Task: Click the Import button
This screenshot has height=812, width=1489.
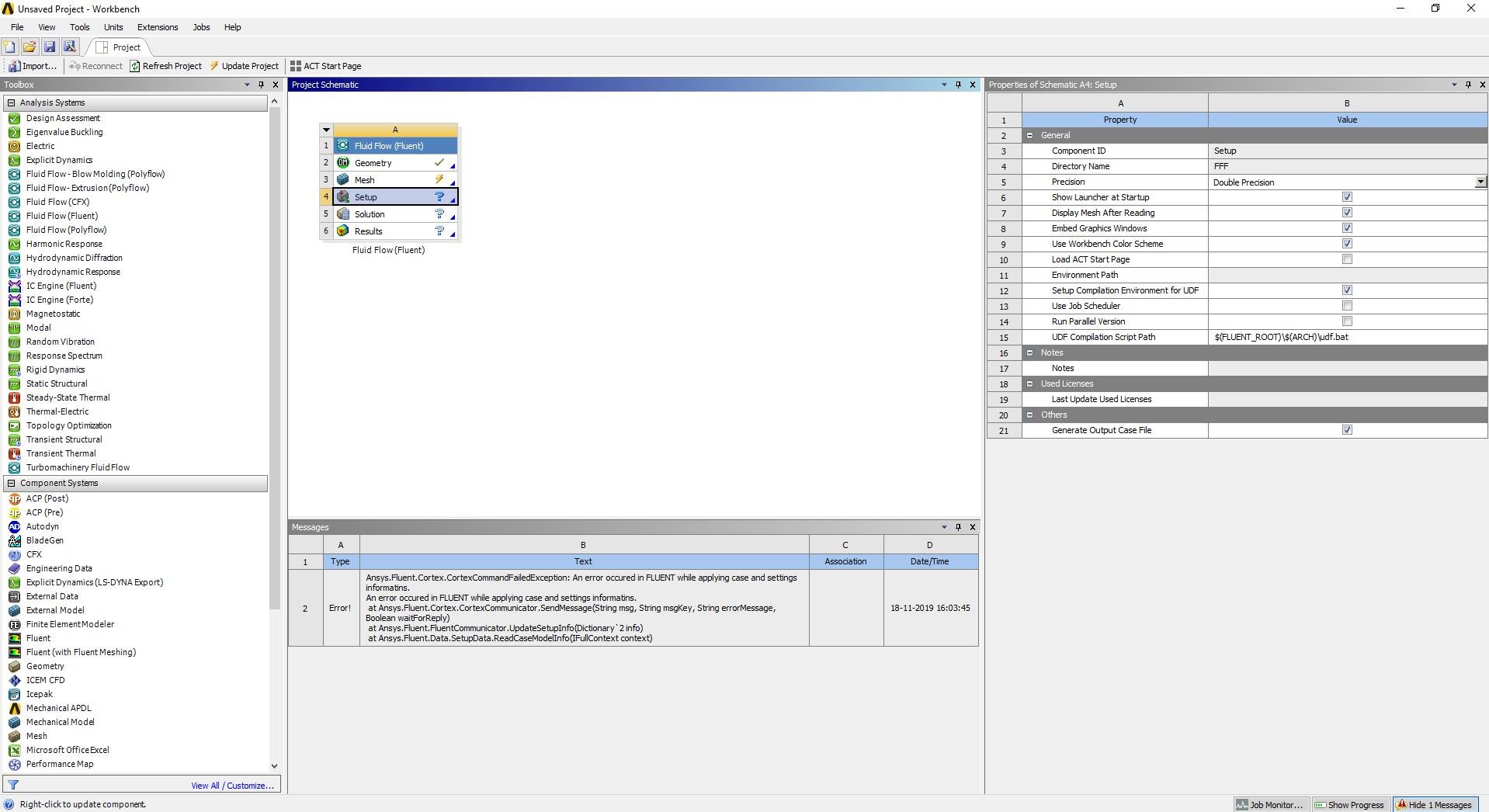Action: tap(33, 66)
